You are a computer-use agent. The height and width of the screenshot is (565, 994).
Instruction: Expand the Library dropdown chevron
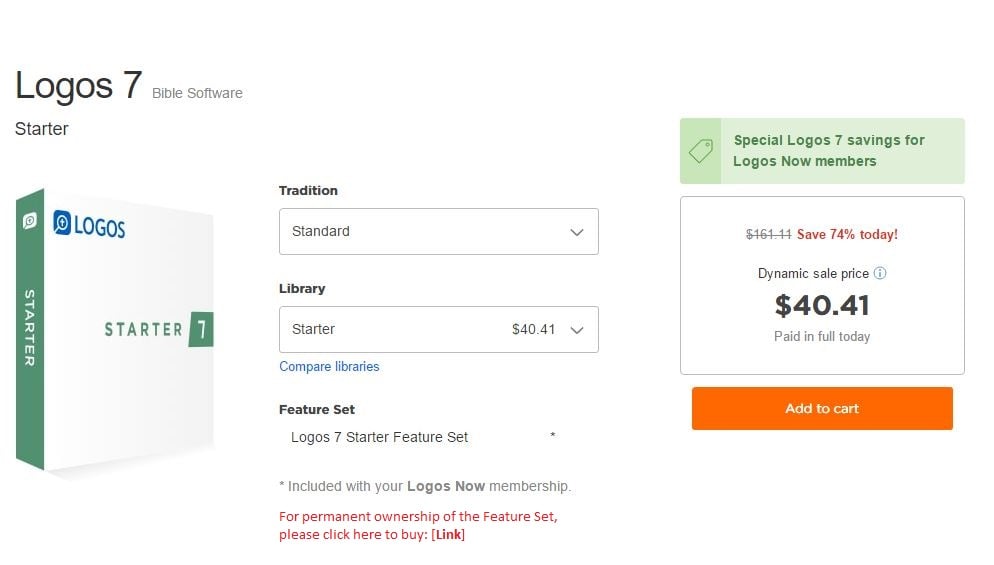[x=576, y=330]
